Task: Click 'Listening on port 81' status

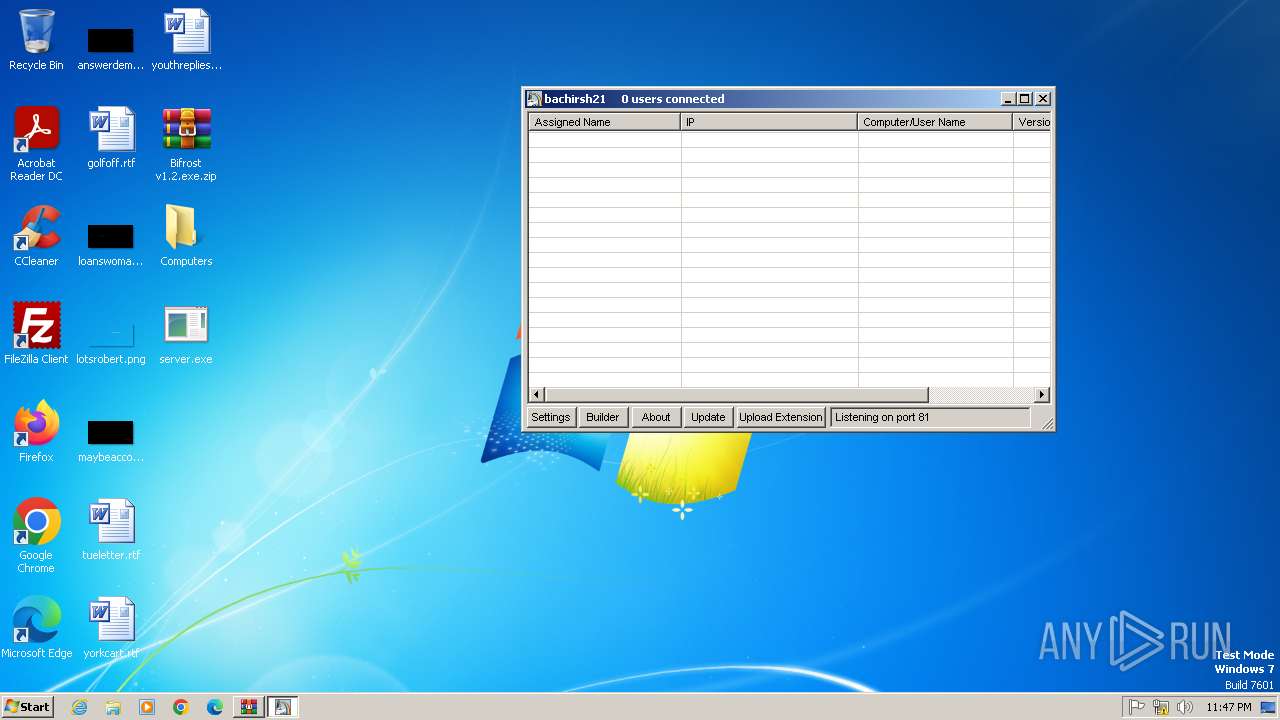Action: point(930,417)
